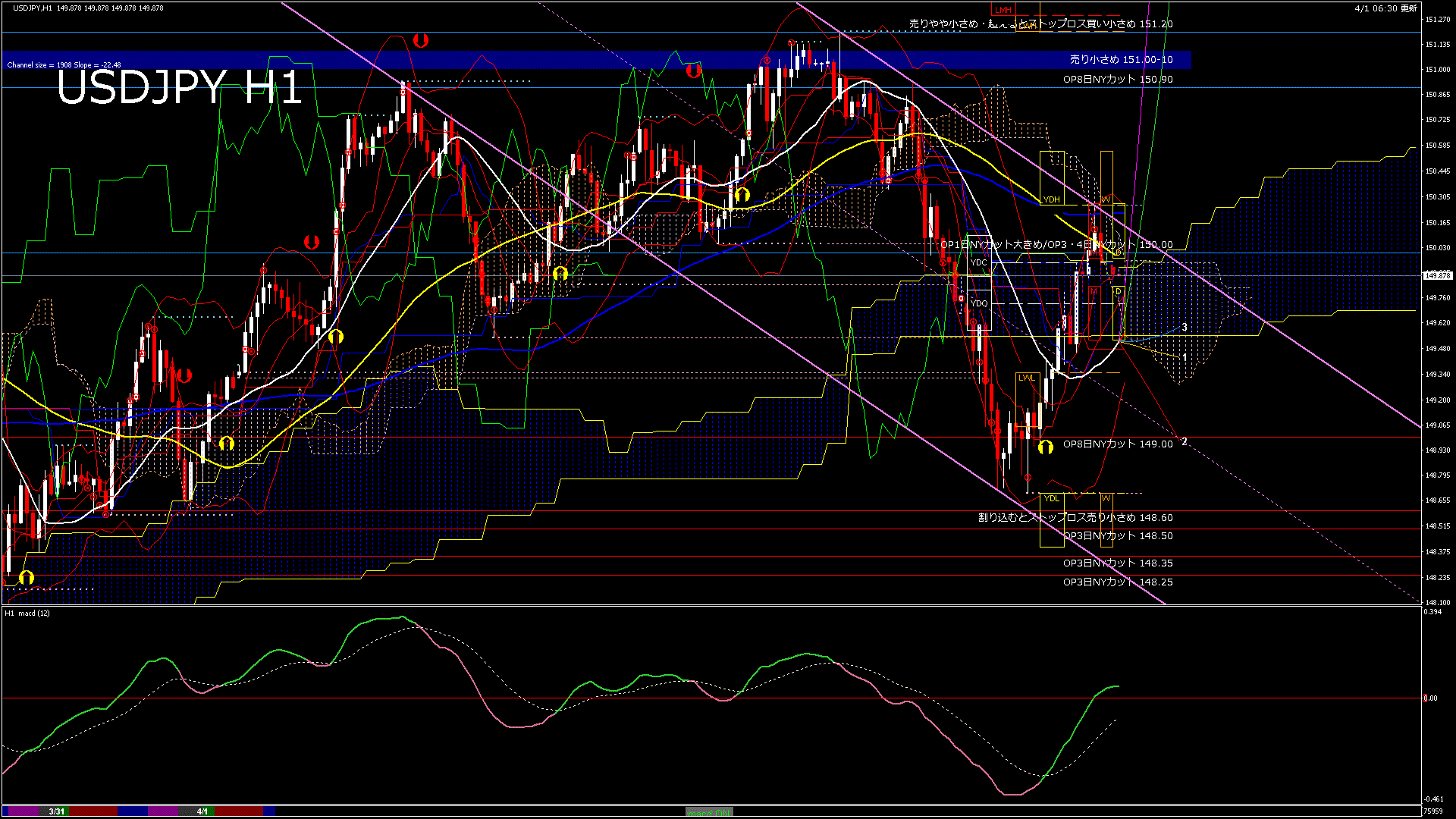The height and width of the screenshot is (819, 1456).
Task: Select the 割り込むとストップロス売り小さめ 148.60 label
Action: 1075,518
